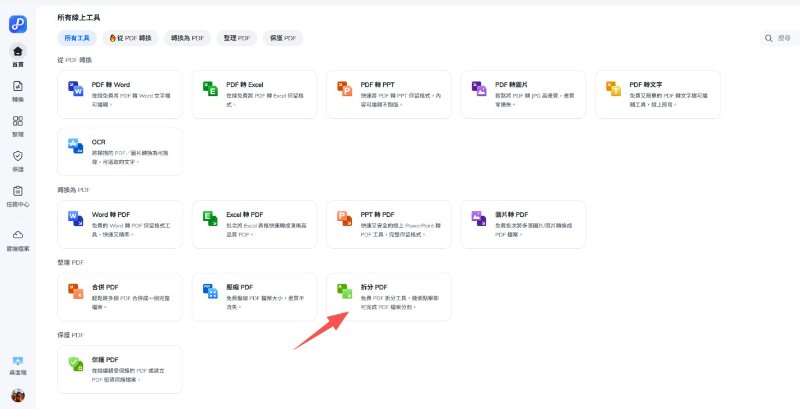Open the user avatar profile

18,395
